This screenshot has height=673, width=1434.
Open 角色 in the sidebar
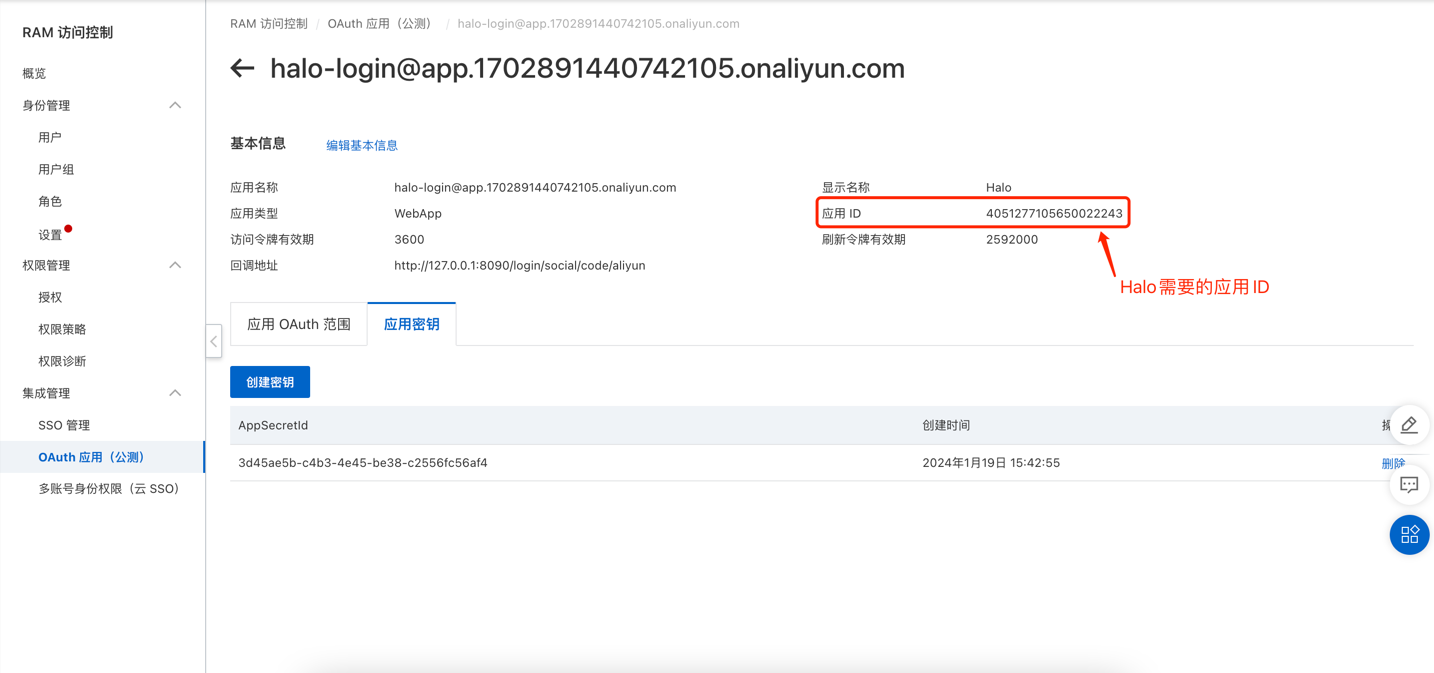50,201
